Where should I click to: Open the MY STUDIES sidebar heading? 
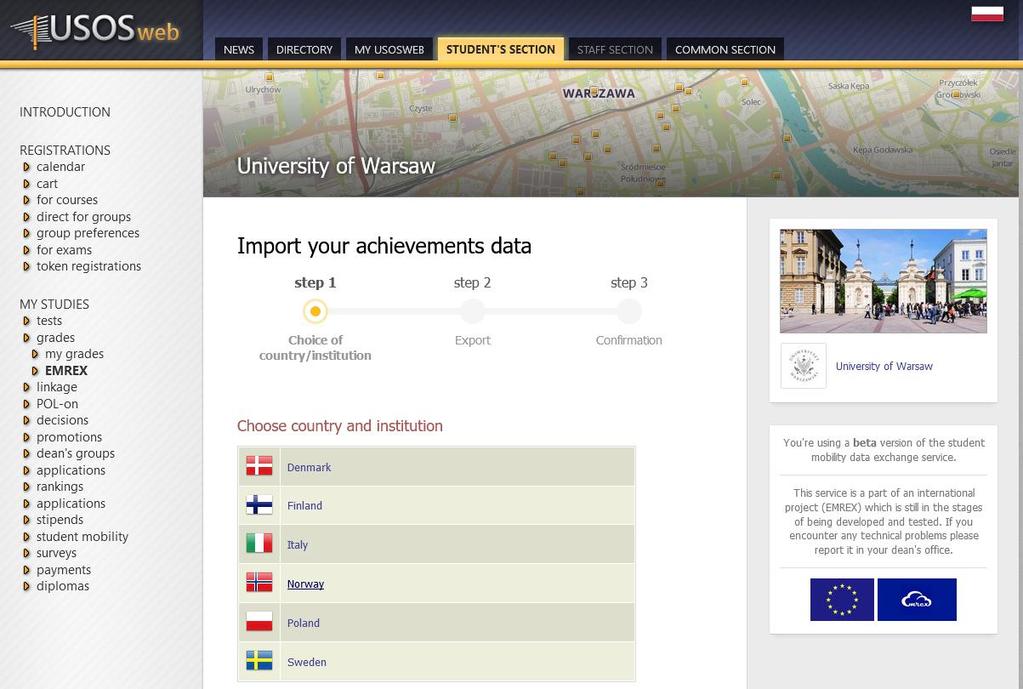[54, 304]
